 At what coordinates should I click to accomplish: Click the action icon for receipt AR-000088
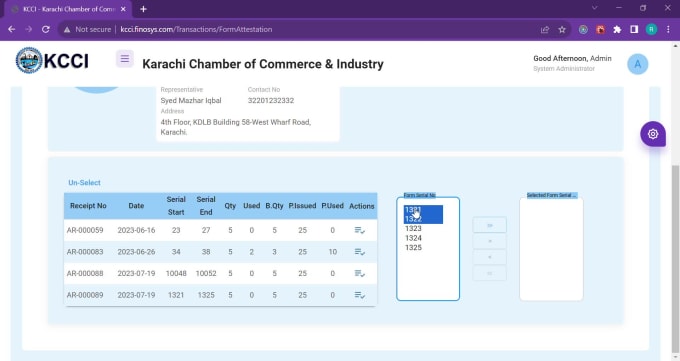click(x=360, y=273)
